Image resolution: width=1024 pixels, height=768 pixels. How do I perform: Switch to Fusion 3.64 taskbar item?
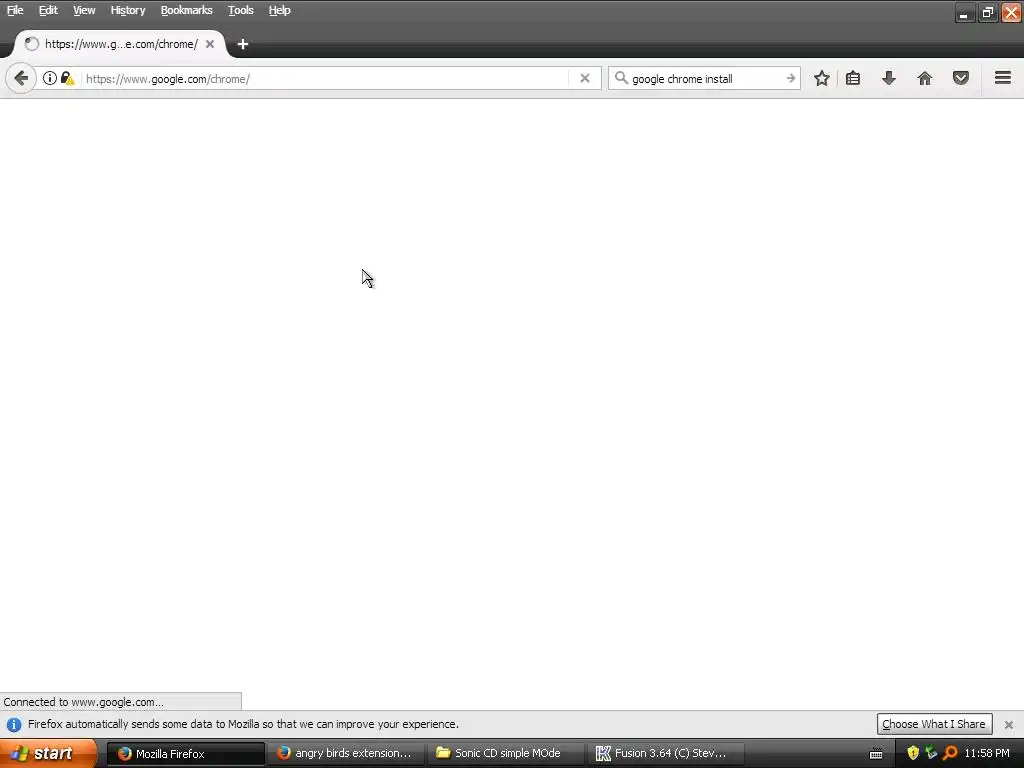pyautogui.click(x=664, y=753)
